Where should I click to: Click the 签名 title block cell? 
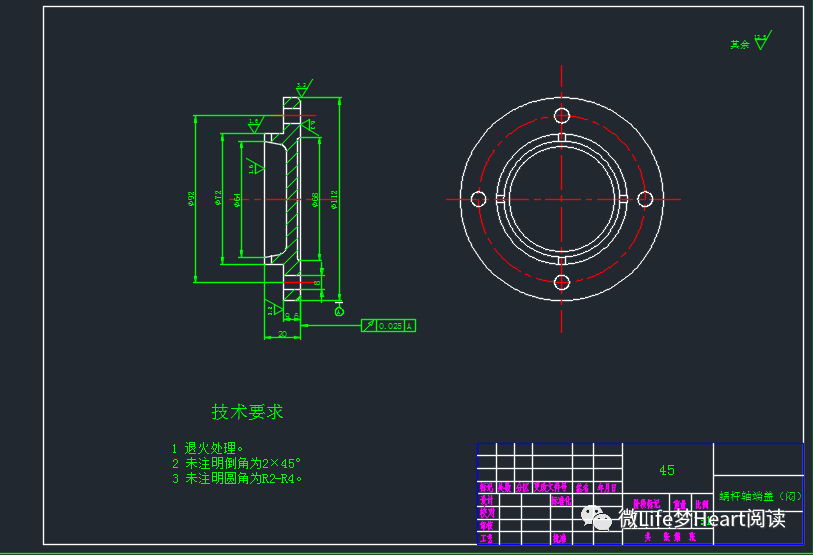[582, 488]
